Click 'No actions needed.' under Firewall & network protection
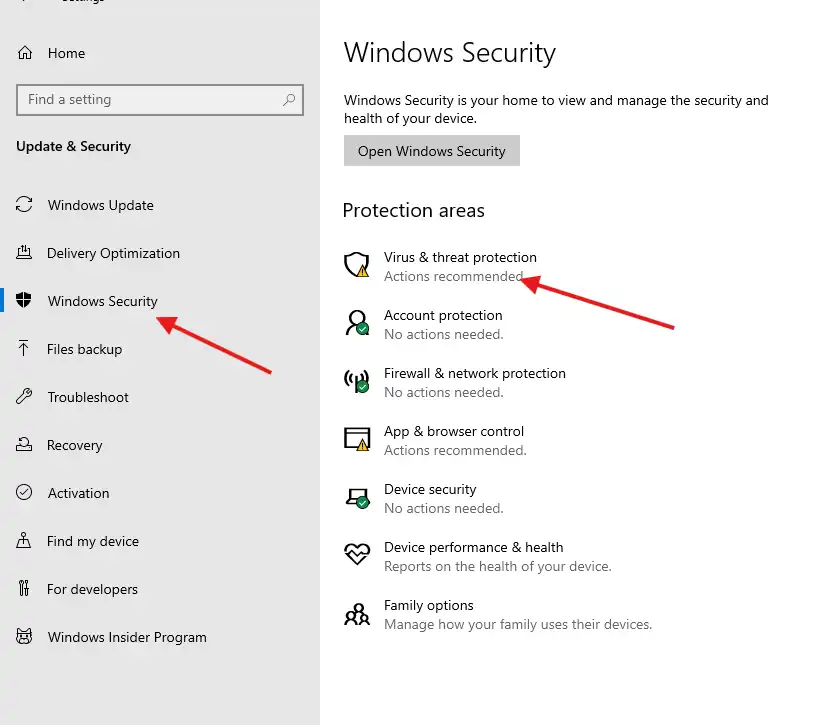 pyautogui.click(x=444, y=392)
